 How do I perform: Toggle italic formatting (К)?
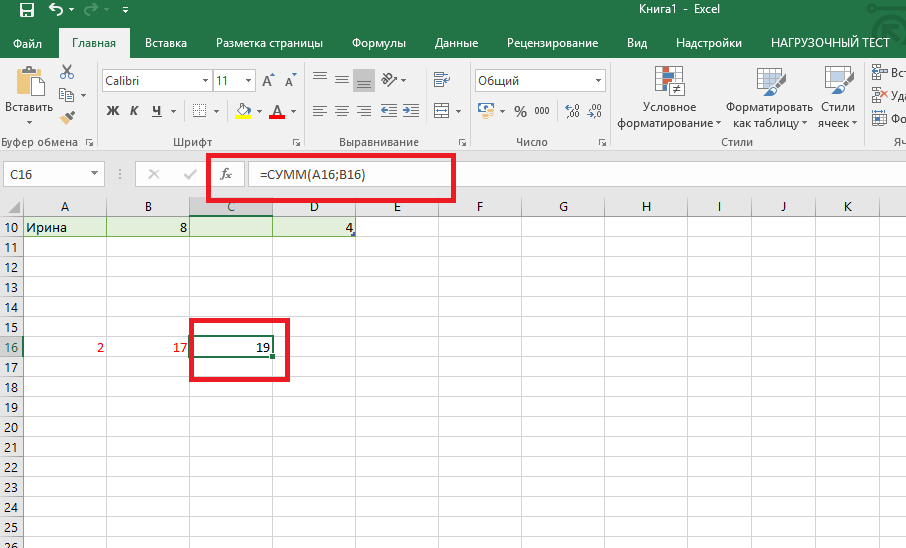(135, 111)
